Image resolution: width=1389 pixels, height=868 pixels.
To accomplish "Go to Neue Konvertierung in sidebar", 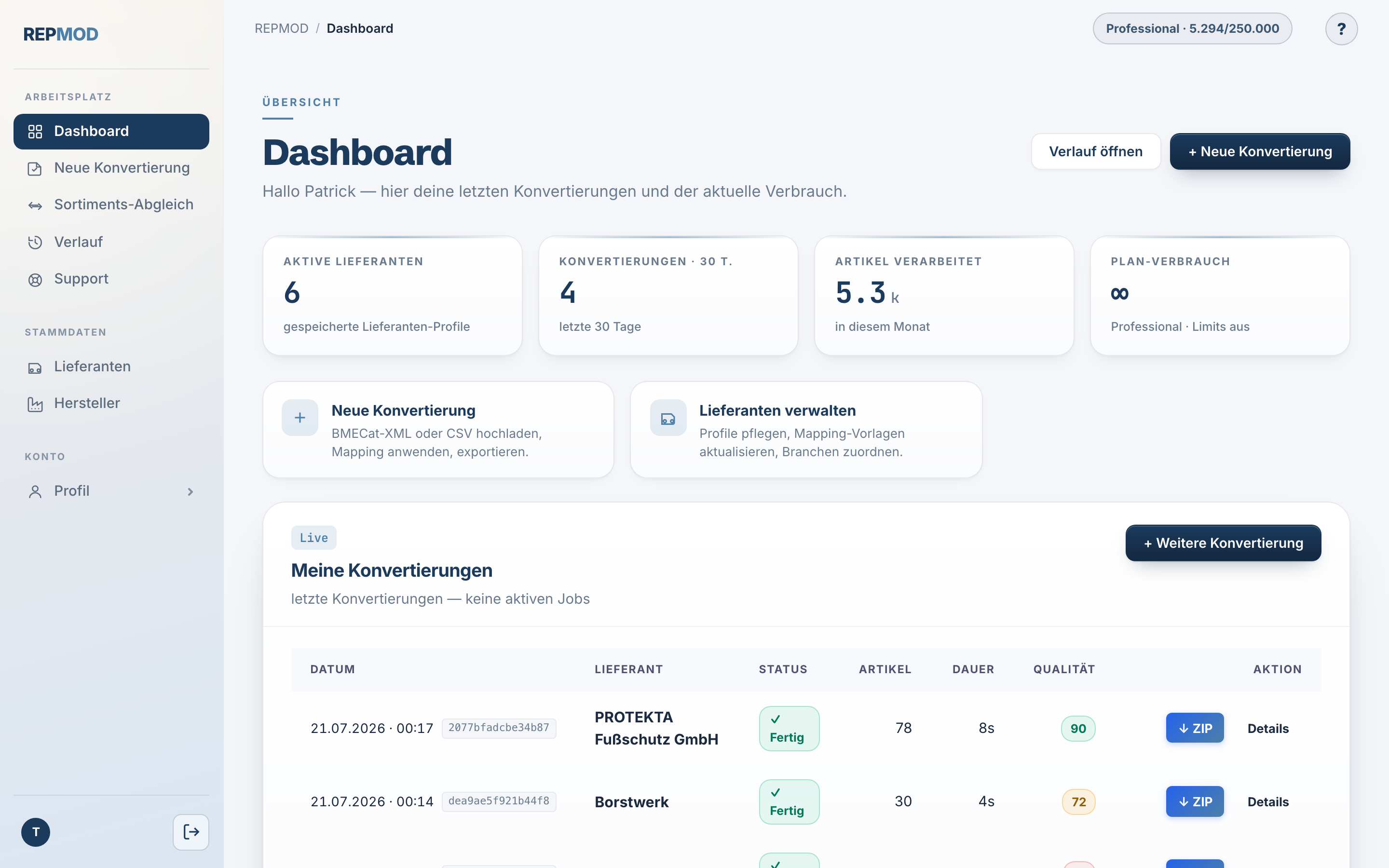I will (111, 168).
